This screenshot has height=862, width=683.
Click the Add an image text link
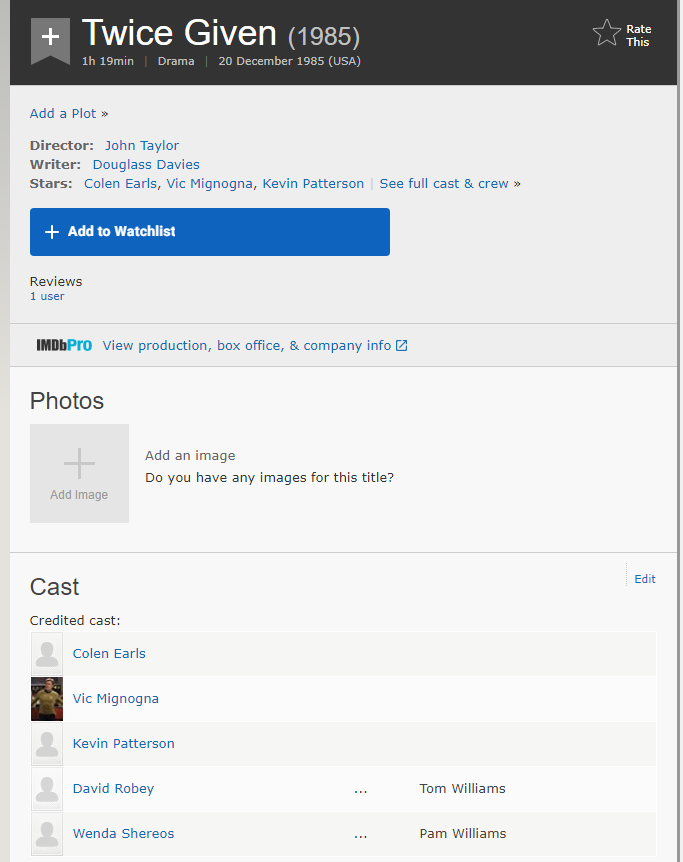pyautogui.click(x=190, y=456)
